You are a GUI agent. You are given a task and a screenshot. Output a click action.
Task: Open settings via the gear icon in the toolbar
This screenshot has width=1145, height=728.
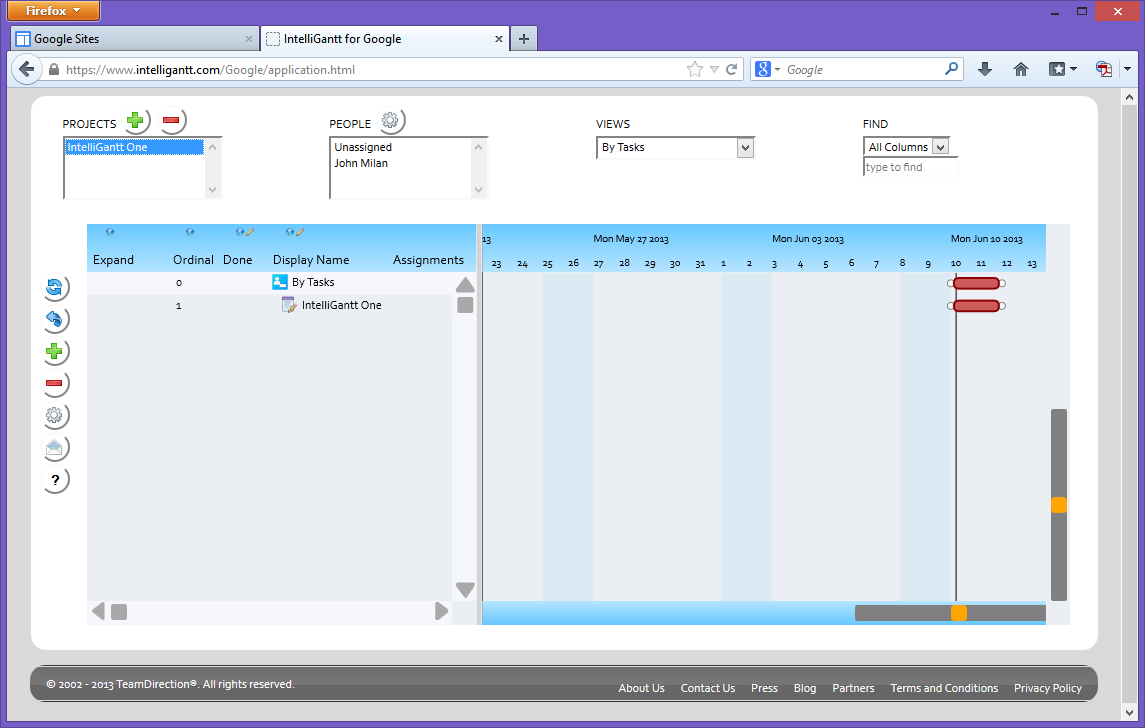pos(56,415)
